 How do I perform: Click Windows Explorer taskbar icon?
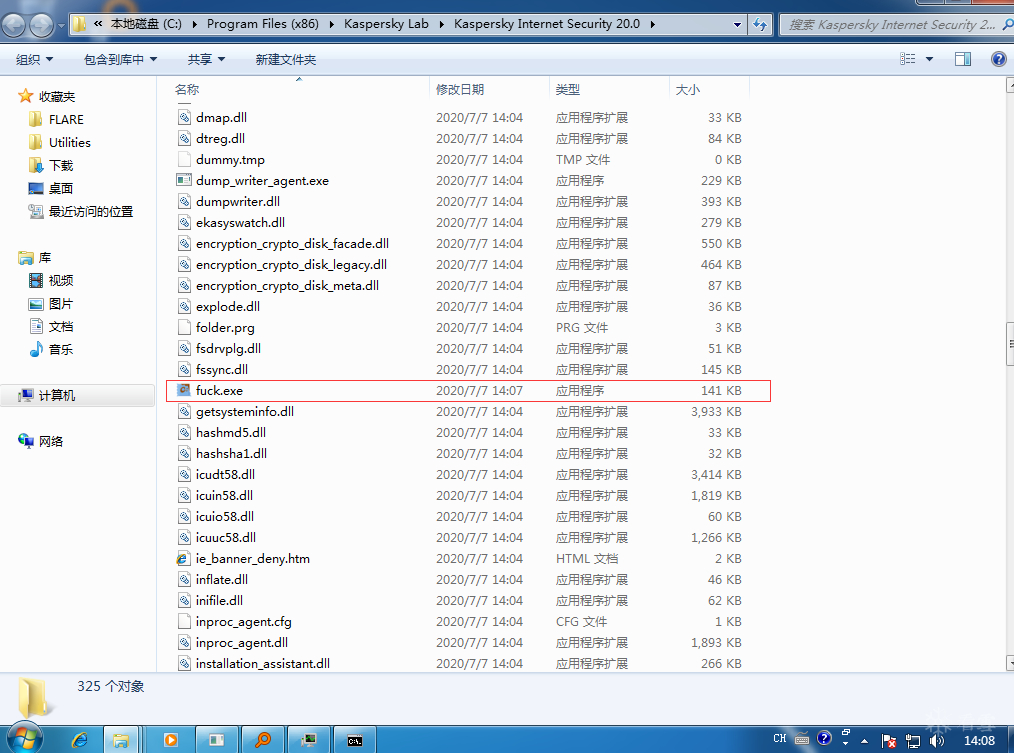[x=120, y=739]
